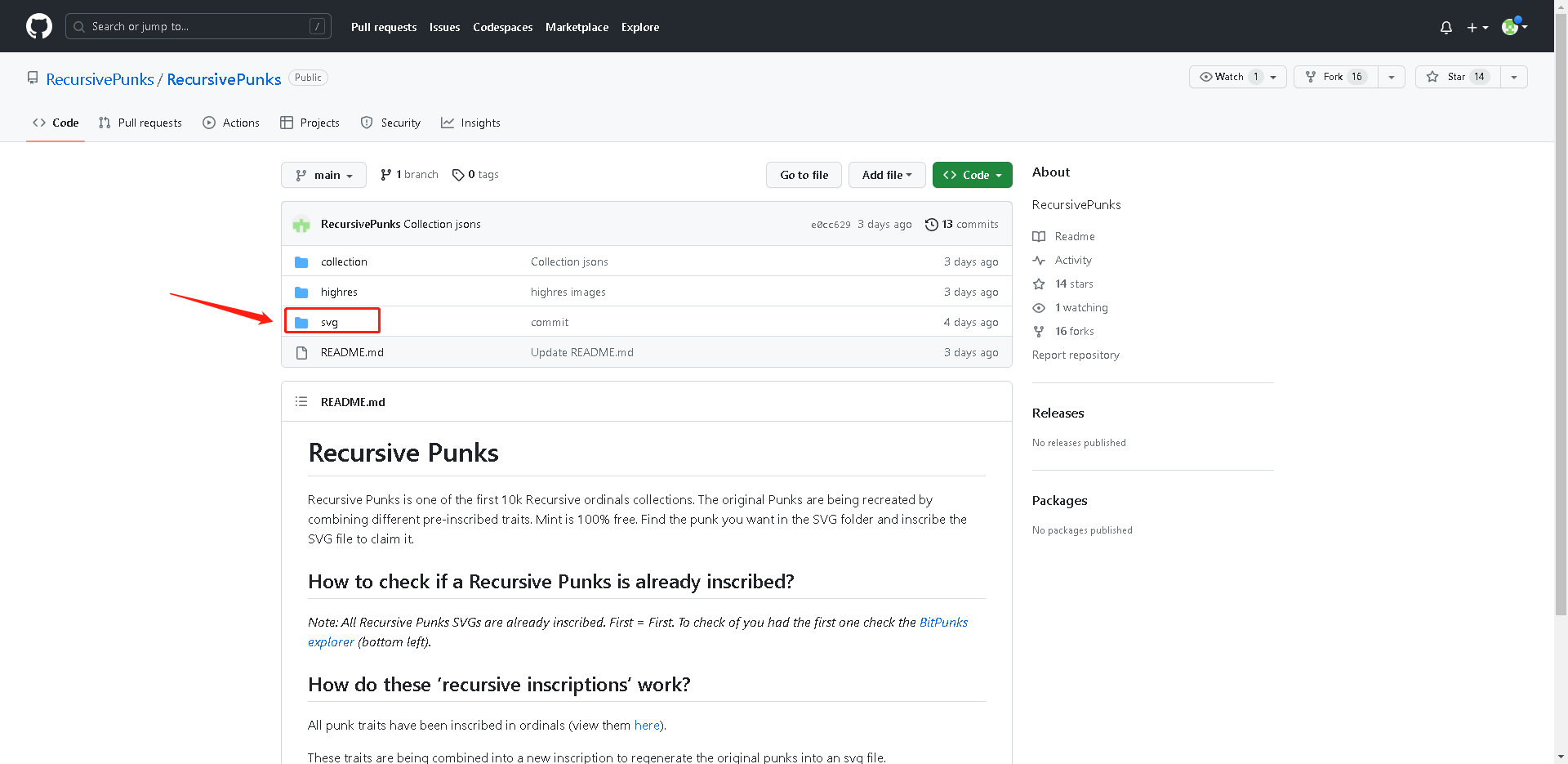Open the BitPunks explorer link
1568x764 pixels.
click(x=943, y=623)
